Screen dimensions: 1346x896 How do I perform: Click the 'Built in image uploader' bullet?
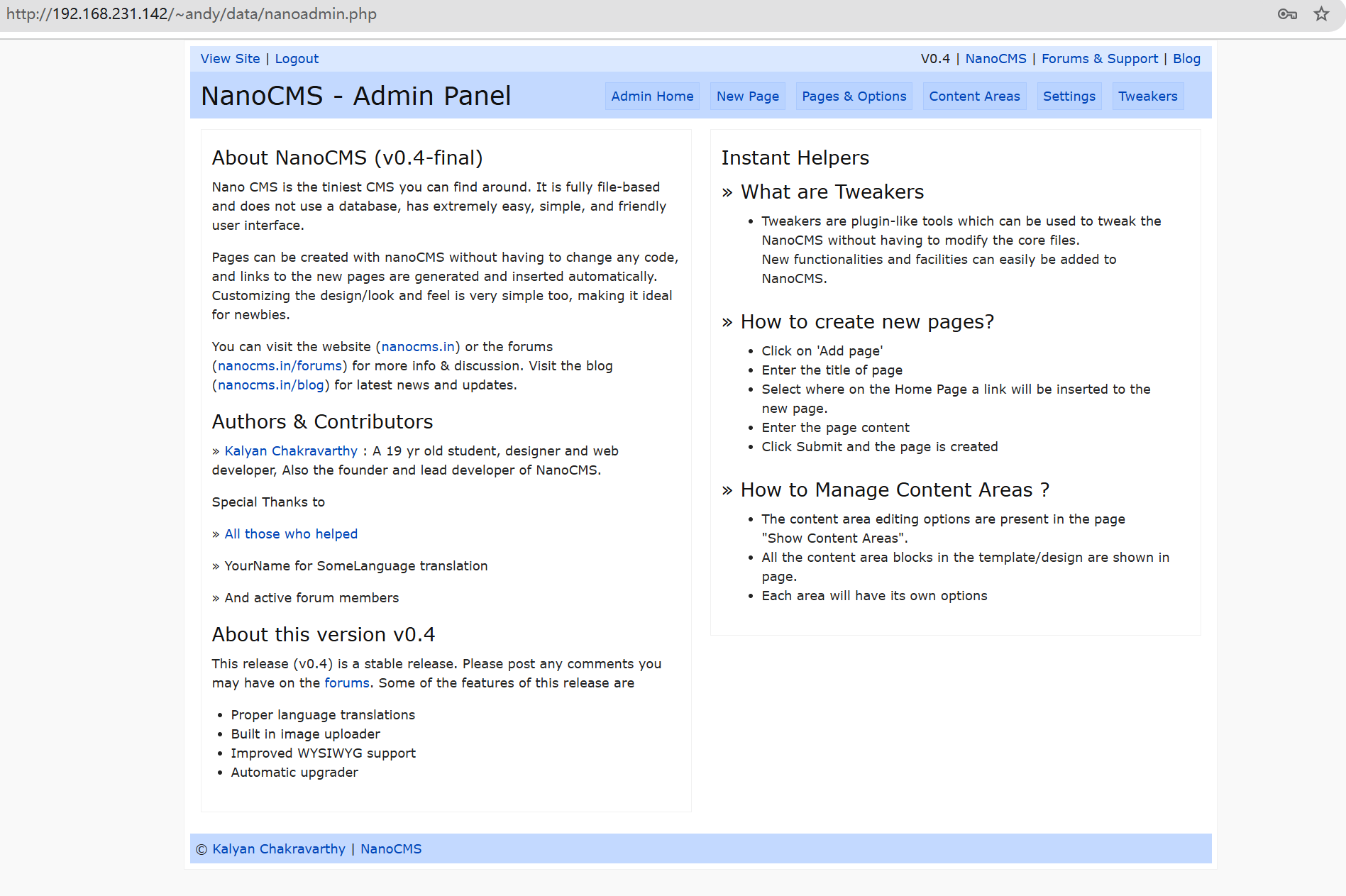tap(305, 734)
